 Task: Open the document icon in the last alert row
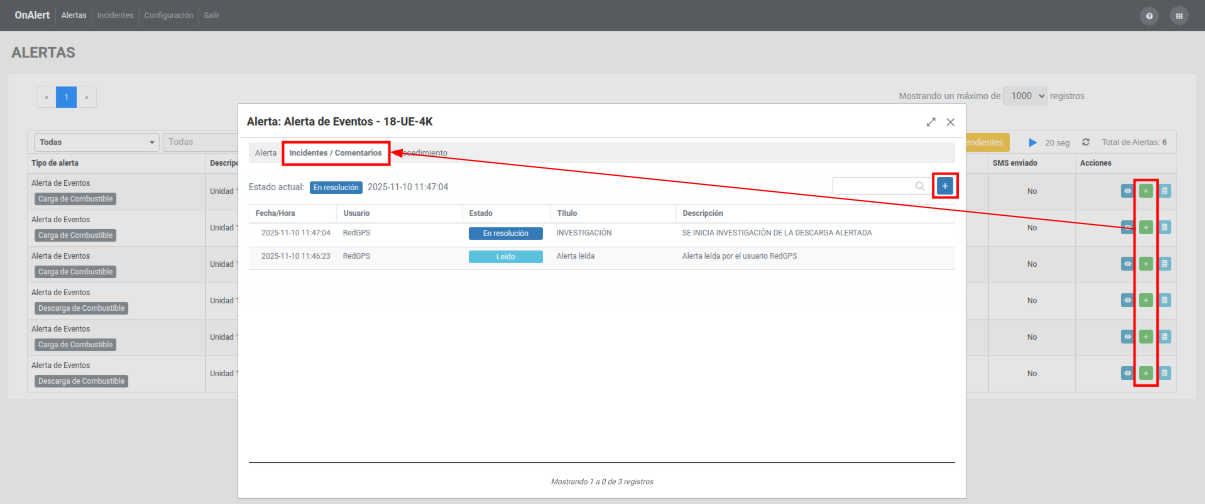point(1164,373)
